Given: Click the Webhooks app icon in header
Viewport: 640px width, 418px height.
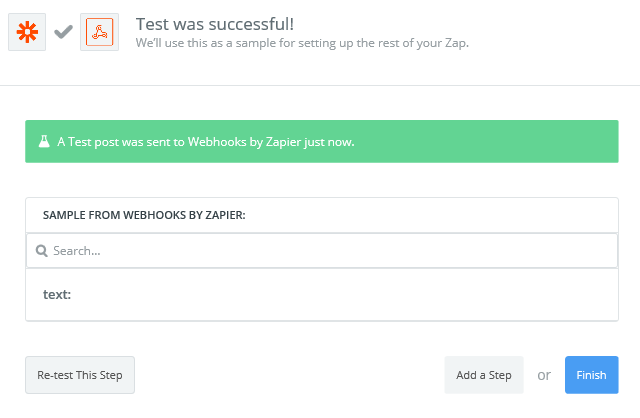Looking at the screenshot, I should [x=100, y=32].
